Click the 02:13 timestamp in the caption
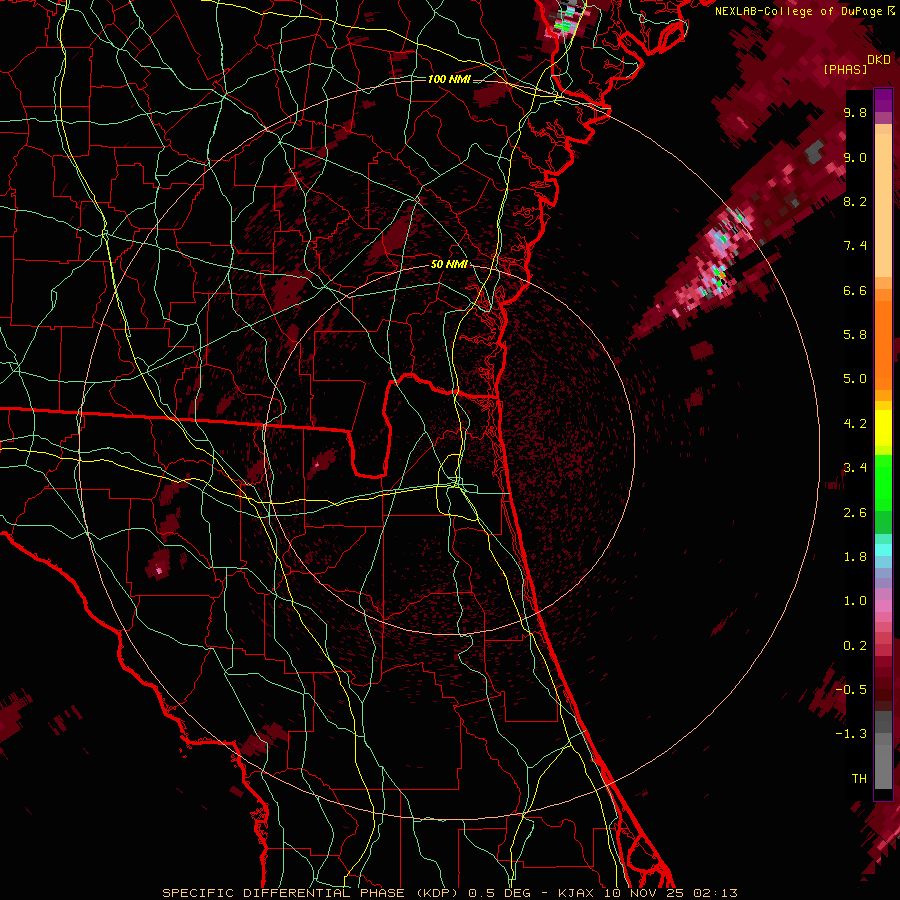This screenshot has width=900, height=900. (x=715, y=893)
